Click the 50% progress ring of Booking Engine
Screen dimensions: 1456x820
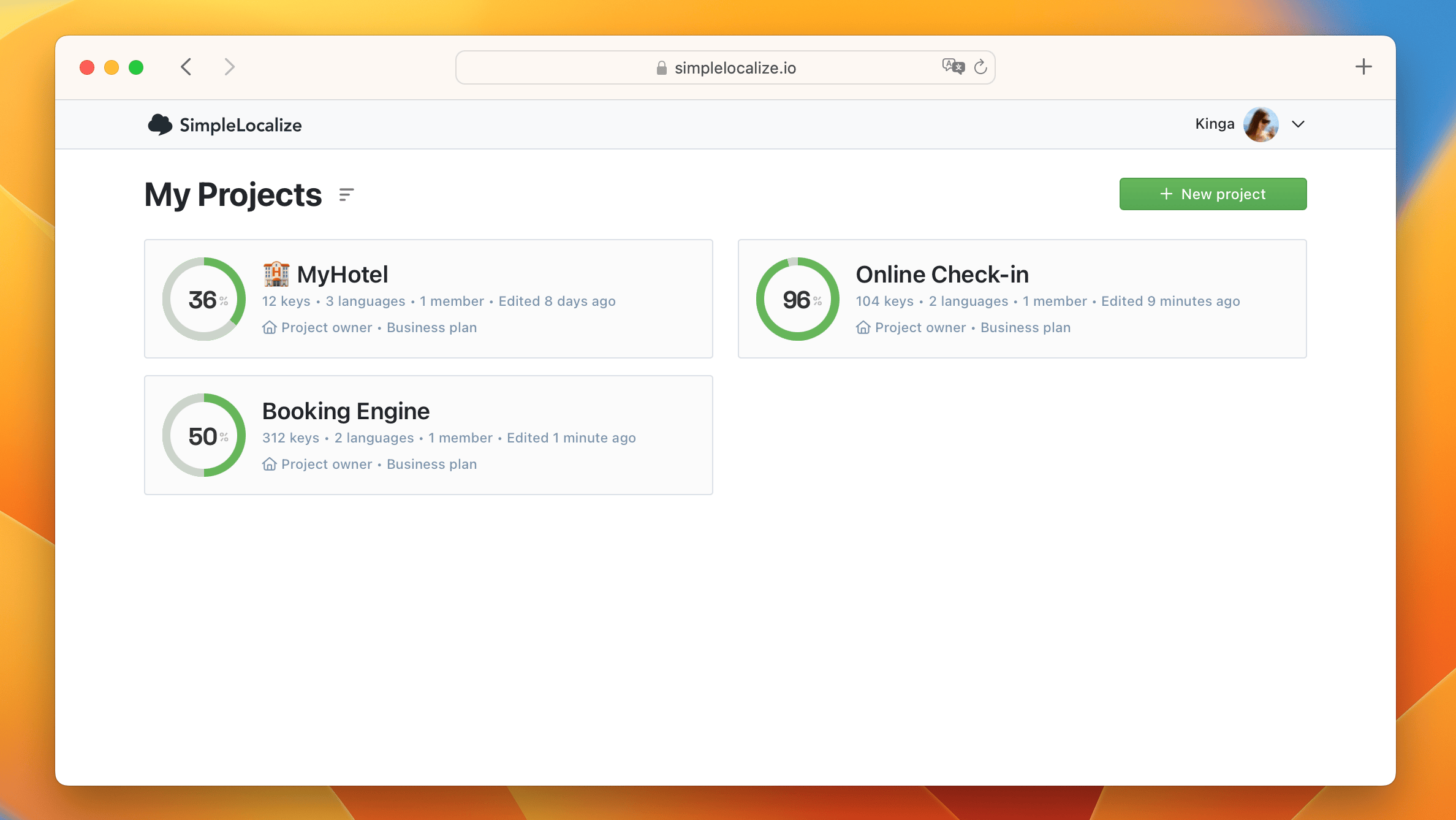[x=204, y=435]
